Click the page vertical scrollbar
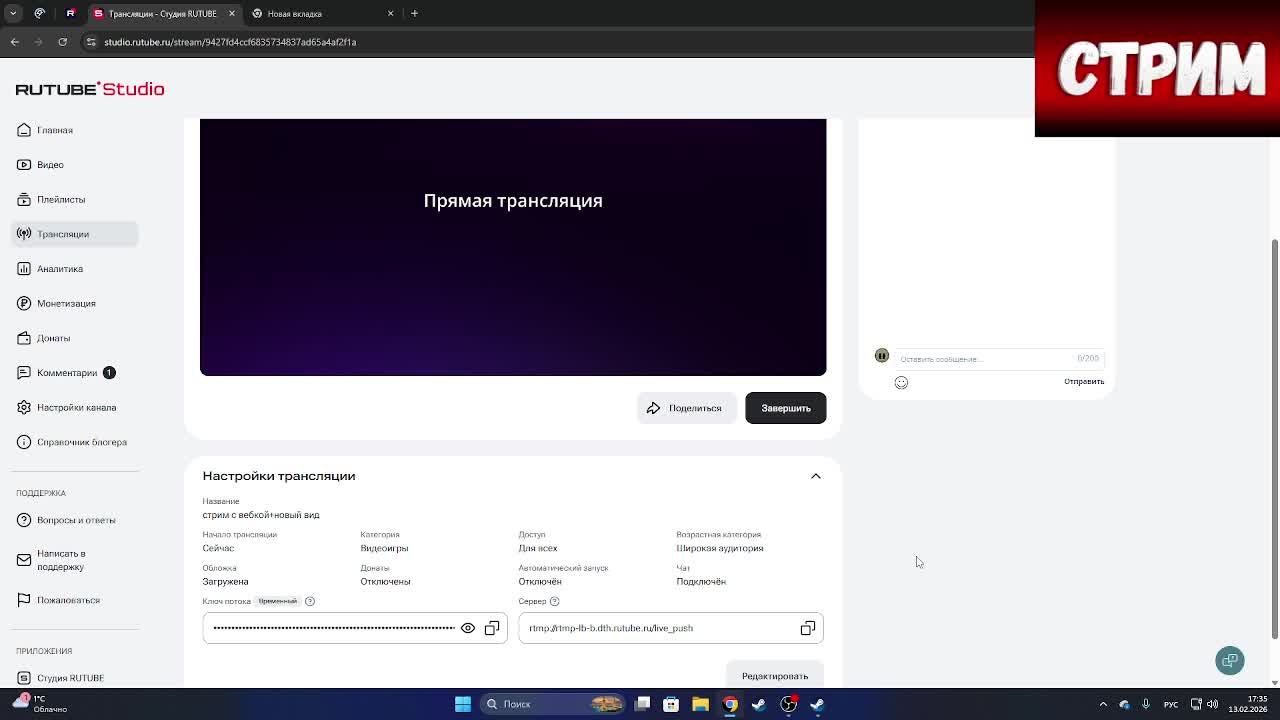 1274,438
